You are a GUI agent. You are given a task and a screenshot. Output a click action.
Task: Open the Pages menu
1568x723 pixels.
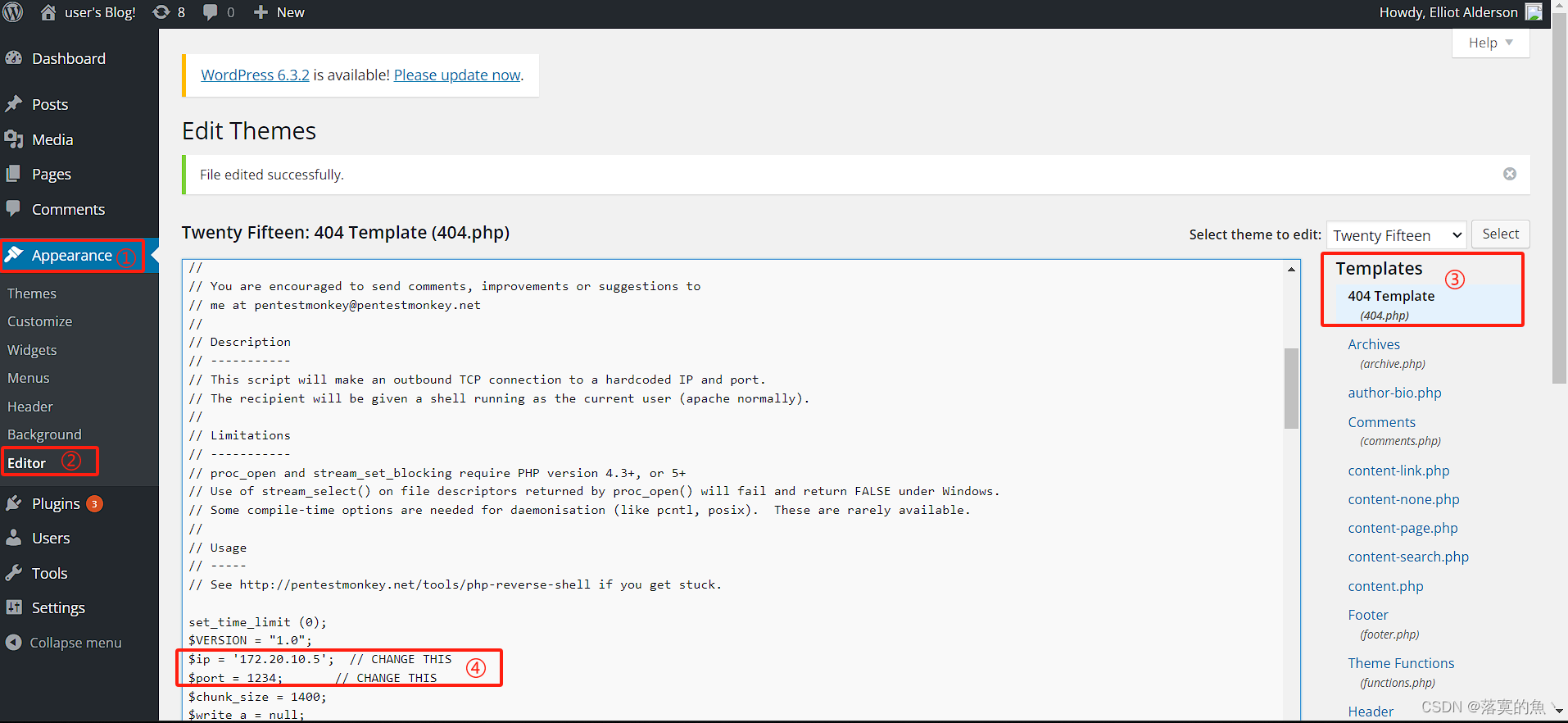pos(52,174)
